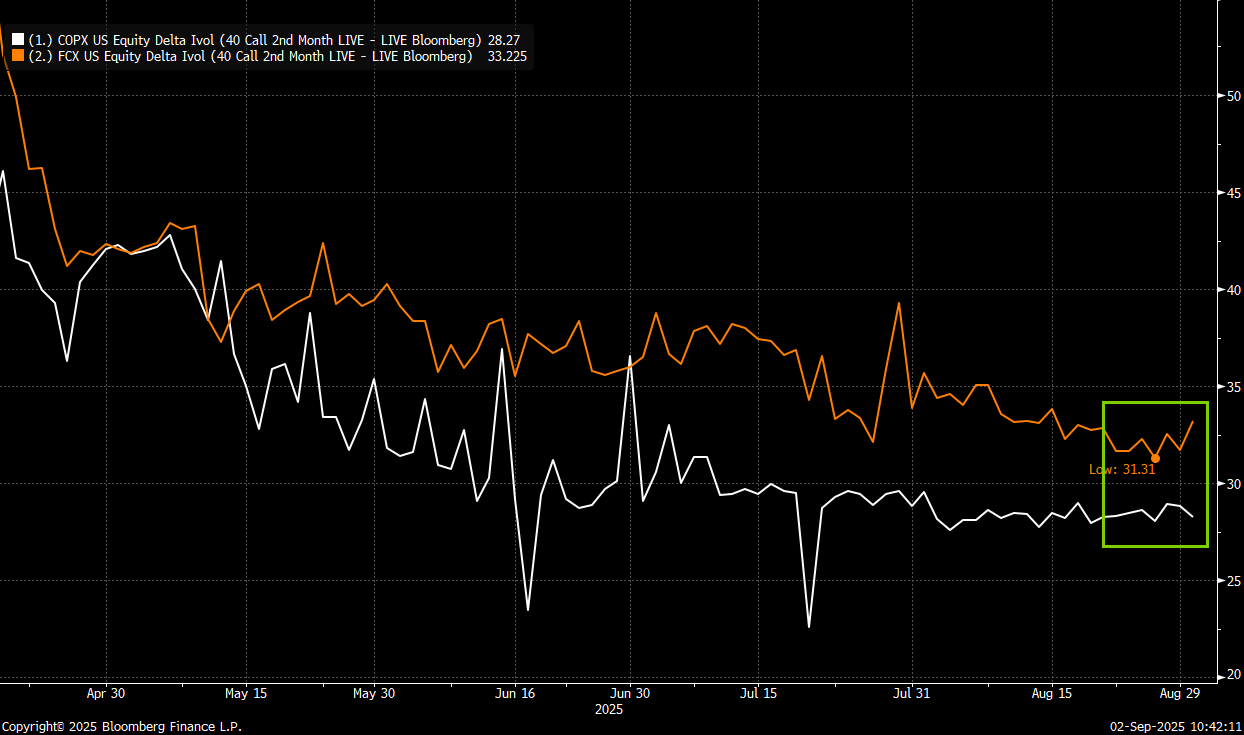Screen dimensions: 1244x735
Task: Click the 'Low: 31.31' annotation label
Action: coord(1122,468)
